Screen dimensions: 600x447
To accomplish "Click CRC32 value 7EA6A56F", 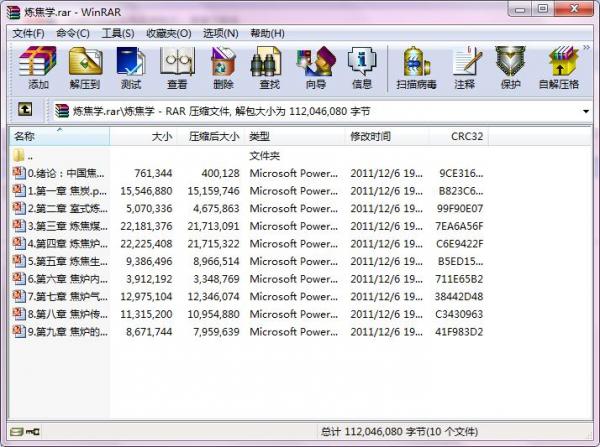I will 459,226.
